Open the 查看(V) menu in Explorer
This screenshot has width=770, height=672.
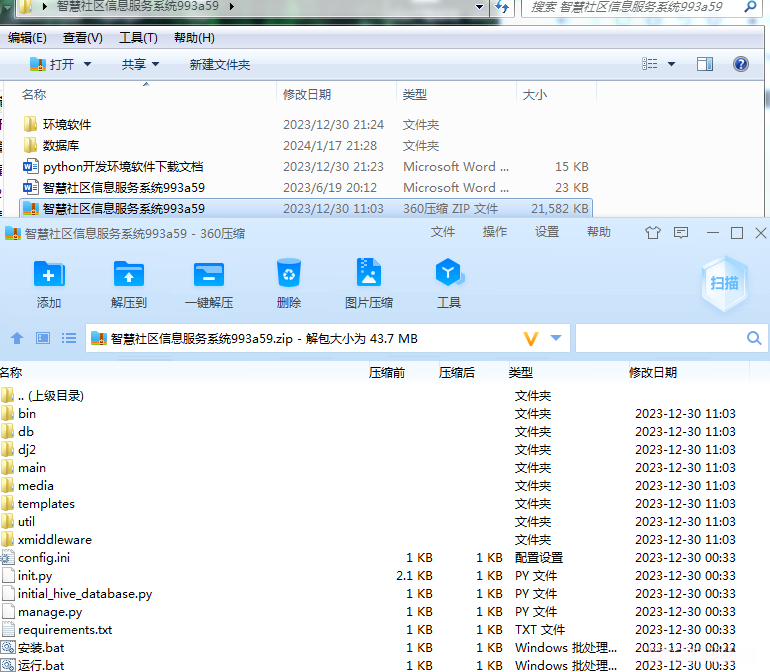pyautogui.click(x=82, y=38)
